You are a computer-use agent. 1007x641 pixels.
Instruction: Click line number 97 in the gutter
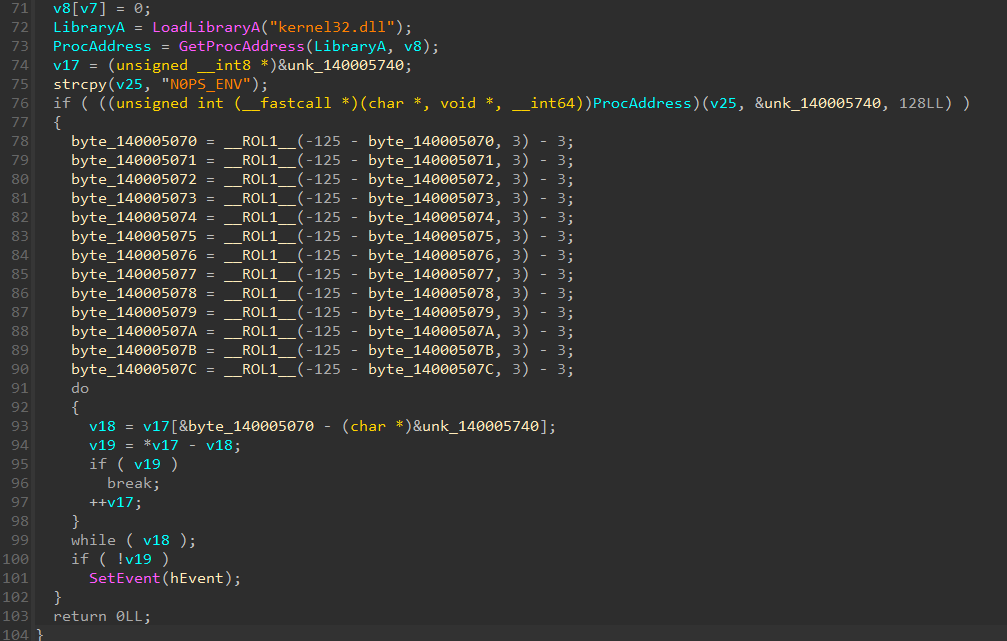tap(20, 502)
